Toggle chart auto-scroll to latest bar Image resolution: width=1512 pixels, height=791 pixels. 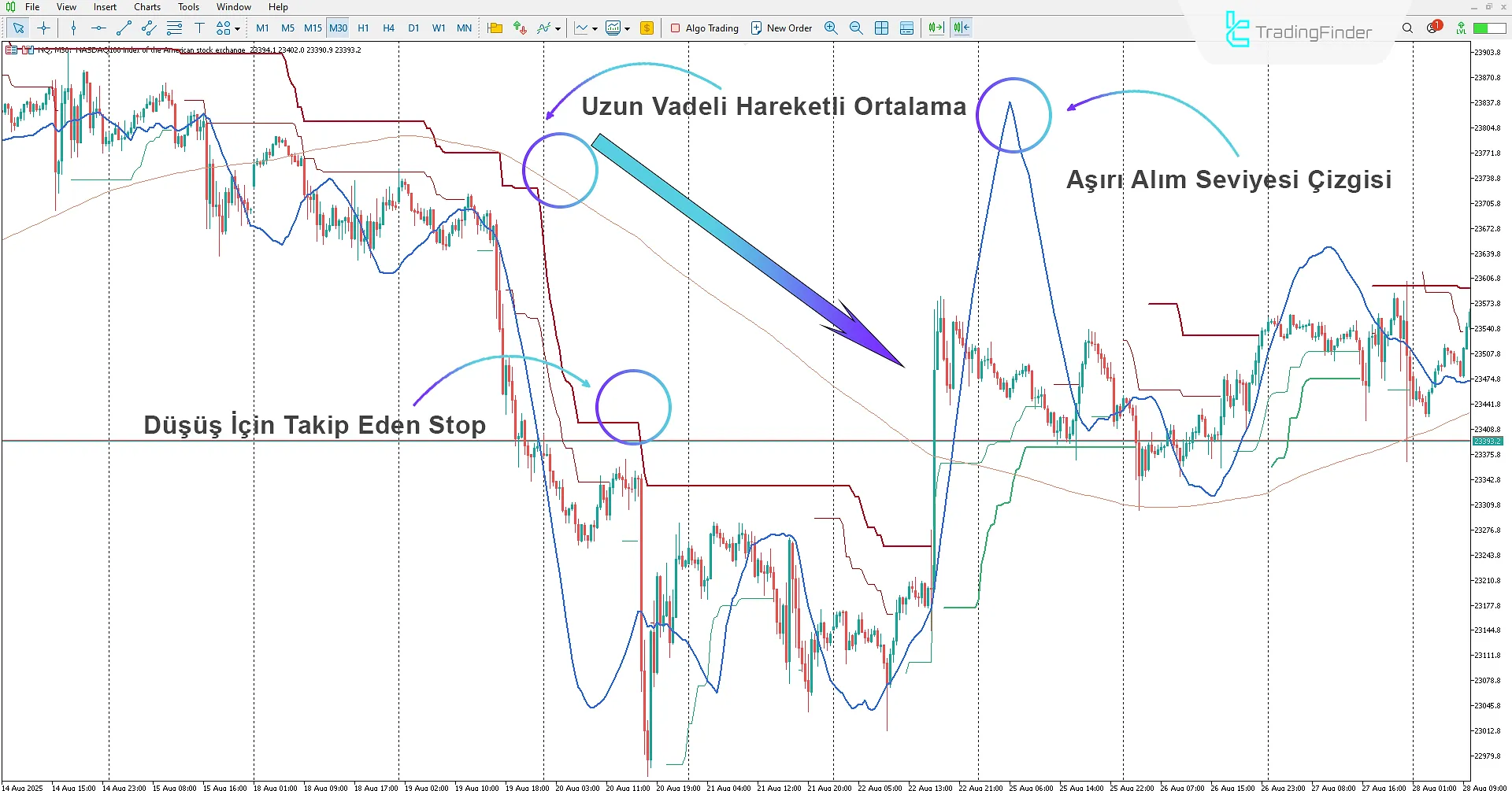(936, 28)
